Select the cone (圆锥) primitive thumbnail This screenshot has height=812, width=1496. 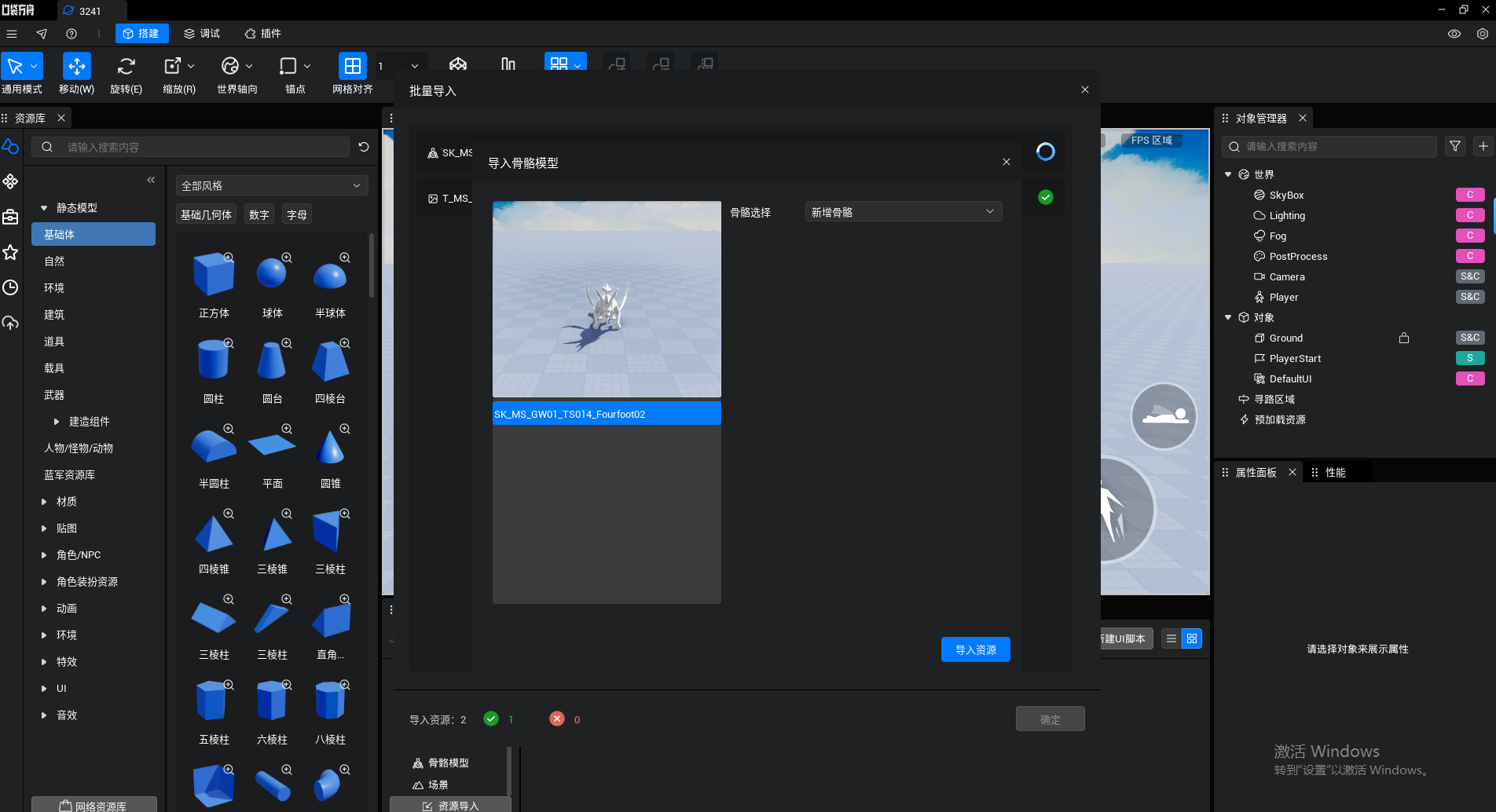coord(330,446)
